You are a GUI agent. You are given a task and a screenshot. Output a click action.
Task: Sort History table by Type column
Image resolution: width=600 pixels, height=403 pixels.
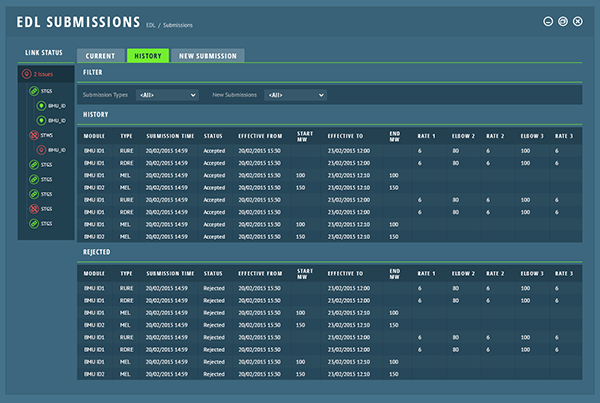(126, 136)
